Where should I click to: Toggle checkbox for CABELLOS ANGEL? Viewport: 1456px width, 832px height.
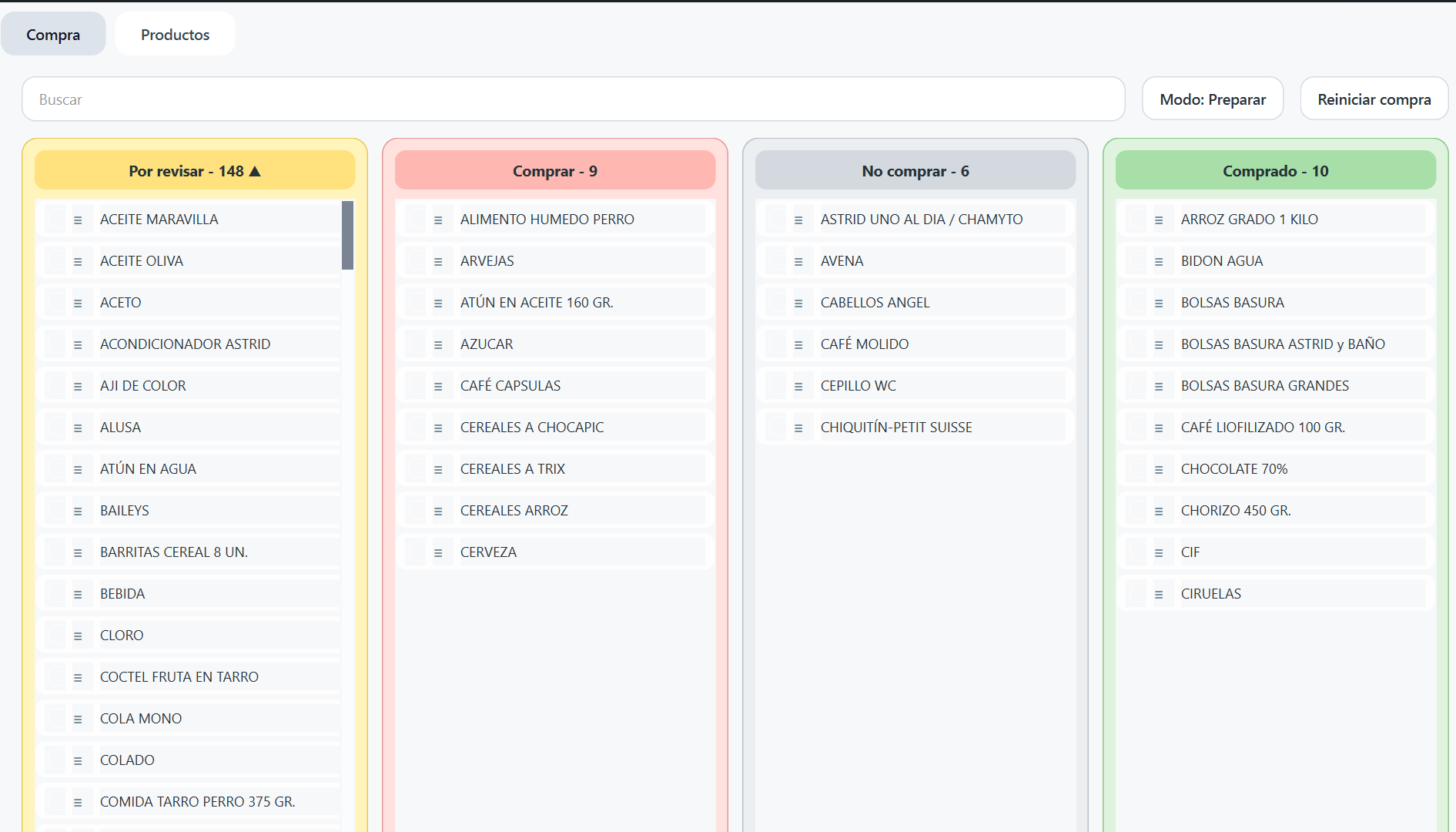(776, 303)
